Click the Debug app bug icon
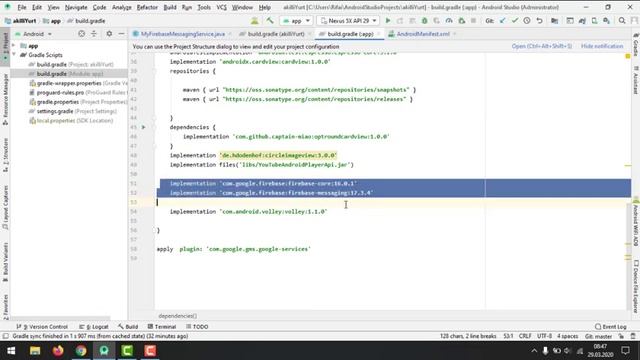Viewport: 640px width, 360px height. [424, 21]
